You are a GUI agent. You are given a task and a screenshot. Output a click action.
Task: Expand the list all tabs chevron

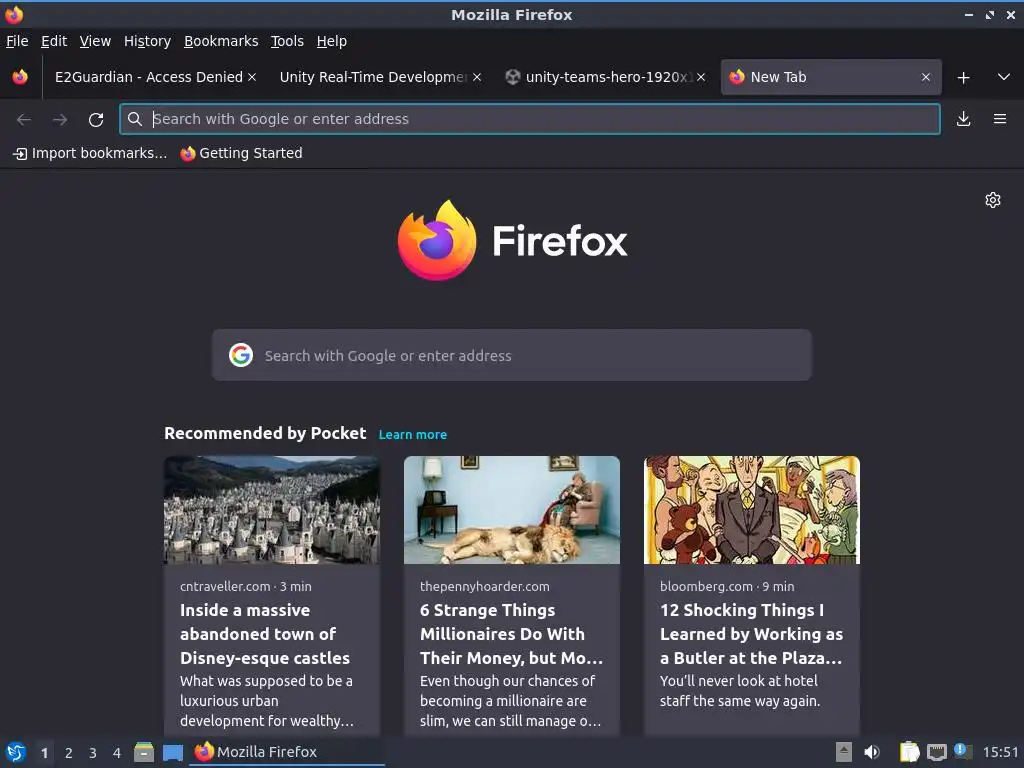[x=1004, y=77]
